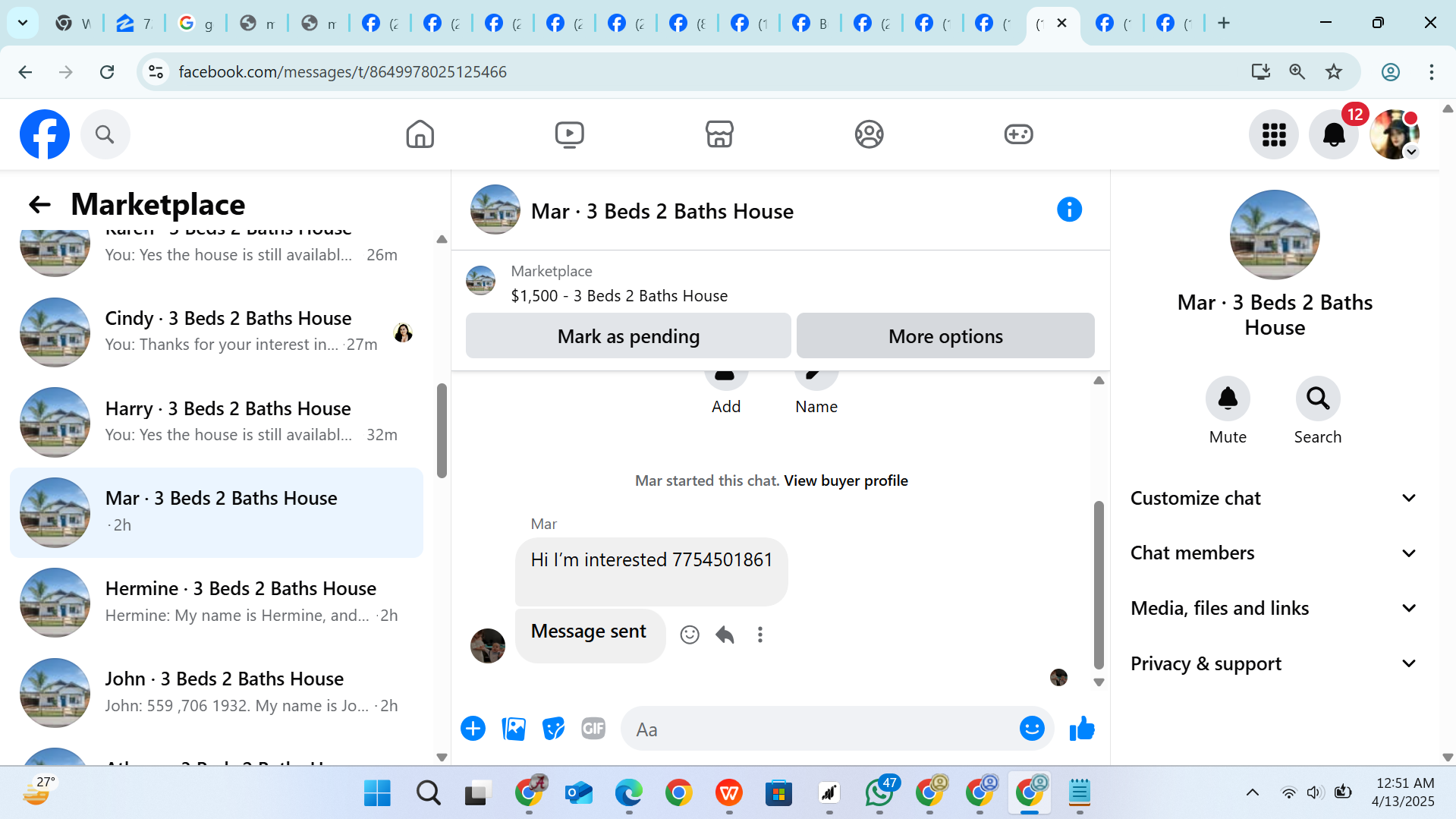
Task: Open the Facebook home logo
Action: click(x=45, y=134)
